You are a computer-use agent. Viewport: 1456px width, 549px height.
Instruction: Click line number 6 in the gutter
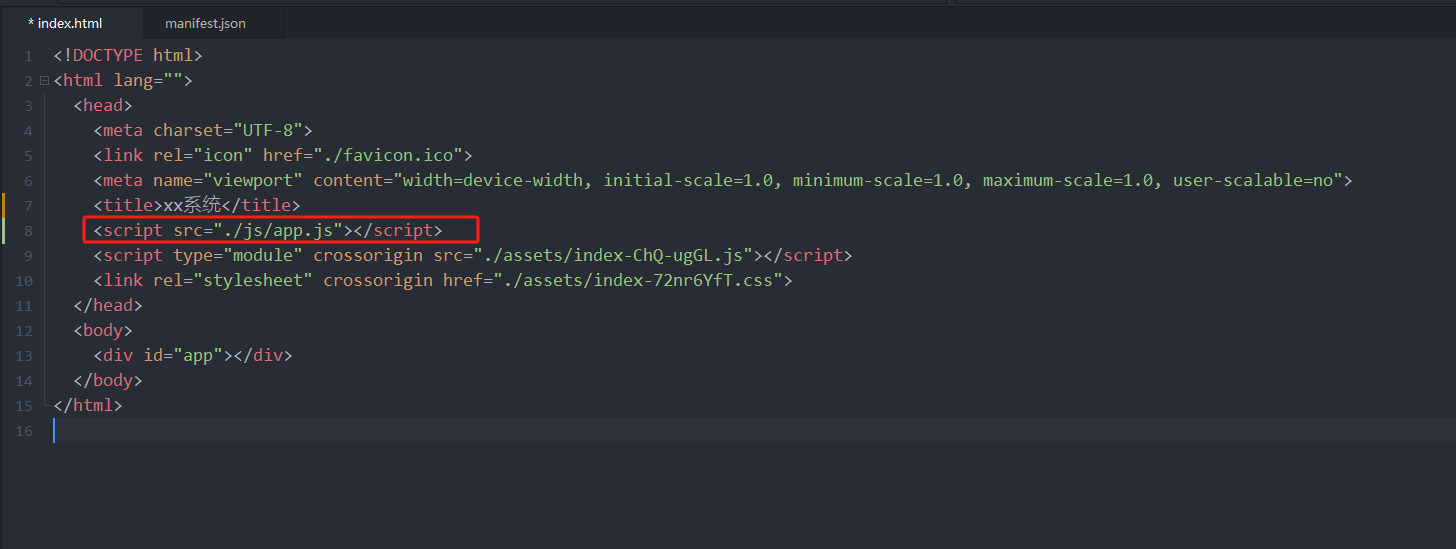pyautogui.click(x=28, y=181)
